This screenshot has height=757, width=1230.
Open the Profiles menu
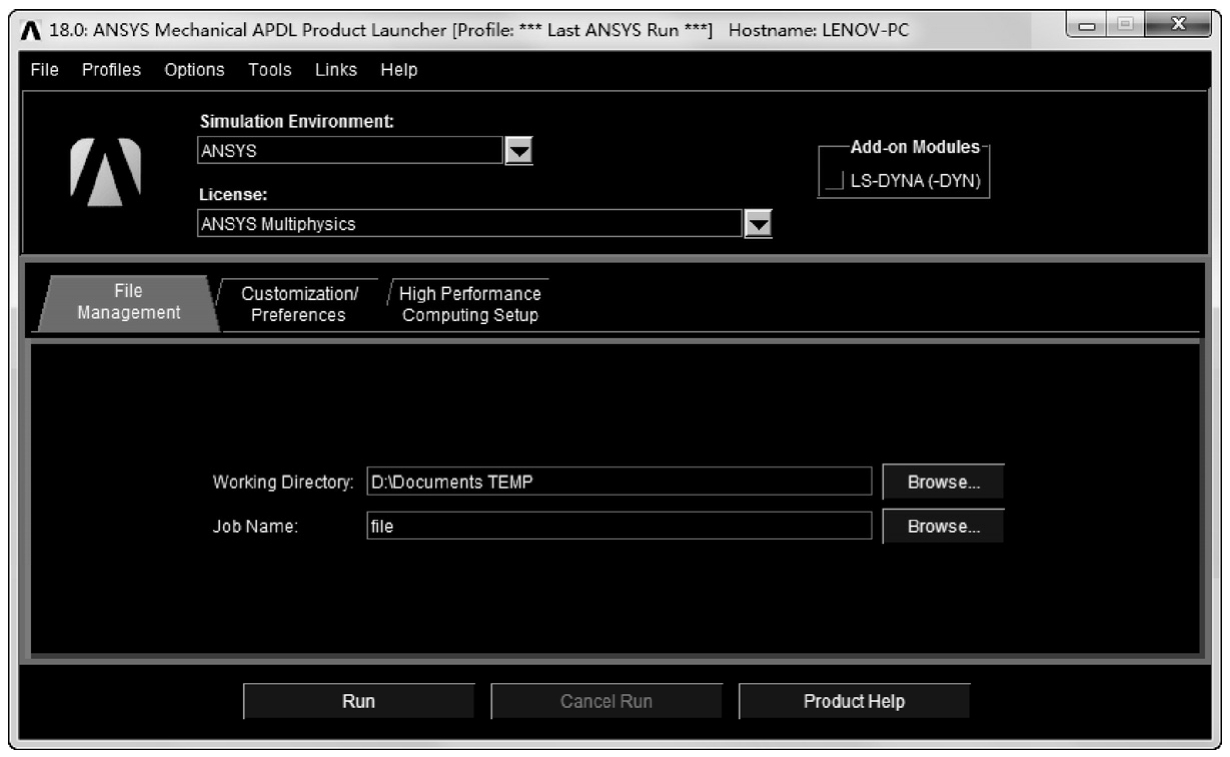(x=111, y=70)
